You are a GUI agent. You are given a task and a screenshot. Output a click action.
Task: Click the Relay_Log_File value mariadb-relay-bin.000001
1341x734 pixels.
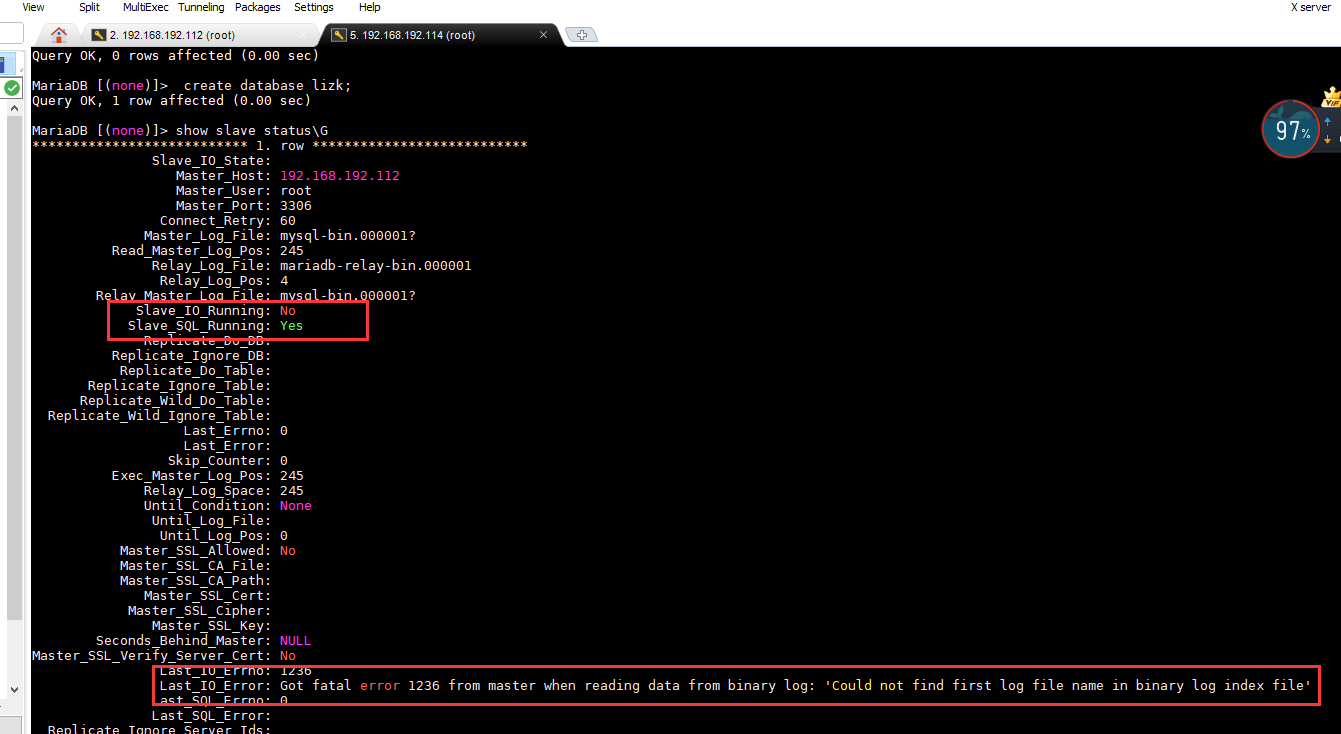click(x=376, y=266)
